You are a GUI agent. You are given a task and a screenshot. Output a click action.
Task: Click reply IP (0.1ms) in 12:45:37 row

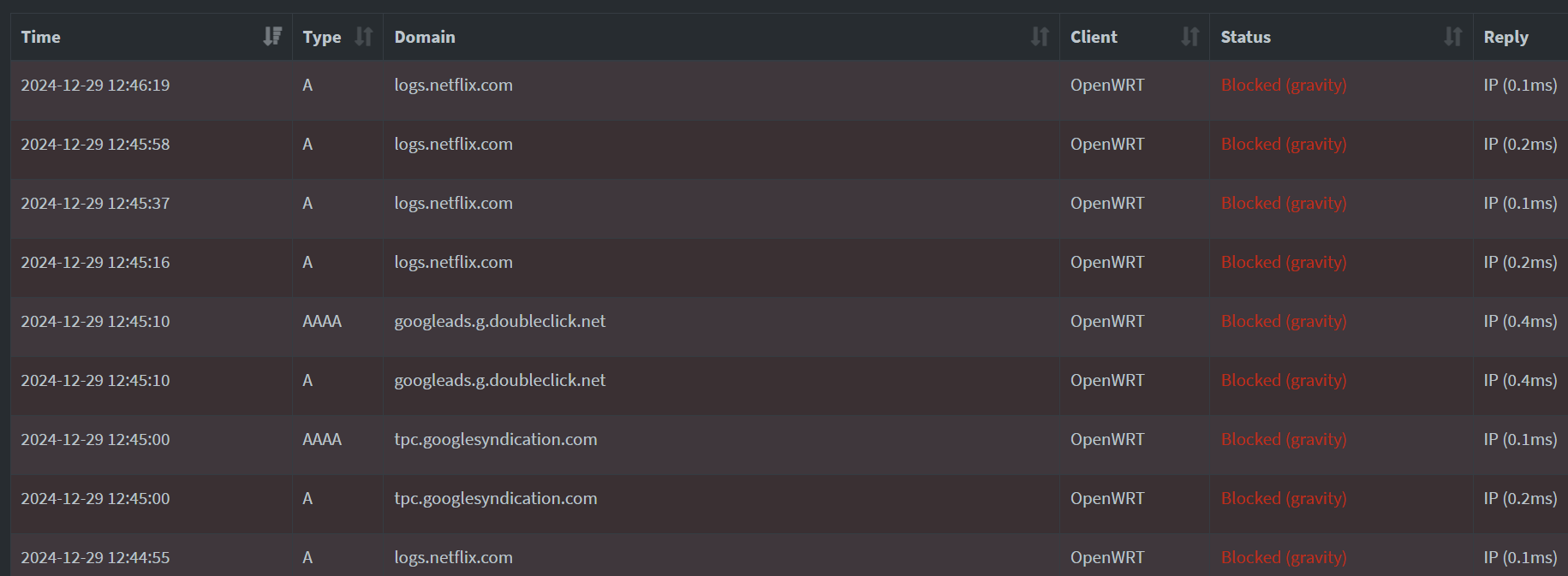tap(1521, 203)
